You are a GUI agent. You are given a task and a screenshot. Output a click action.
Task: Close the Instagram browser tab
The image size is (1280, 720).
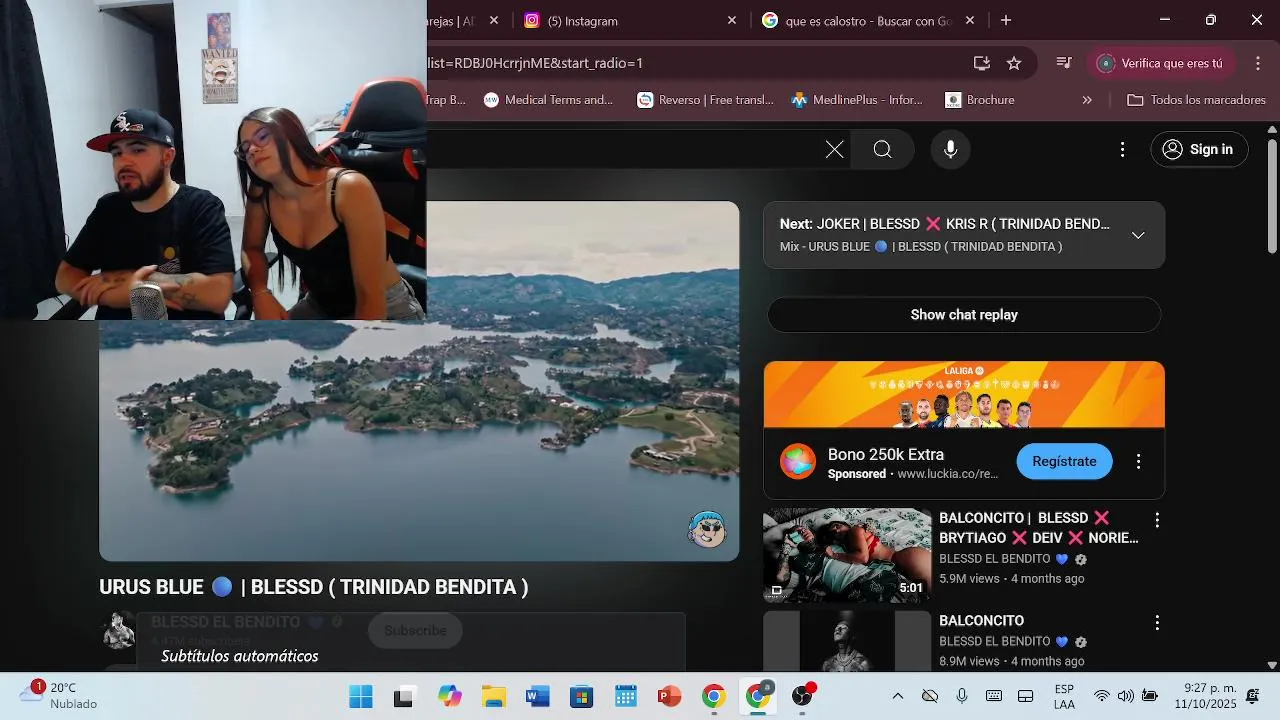(x=731, y=20)
